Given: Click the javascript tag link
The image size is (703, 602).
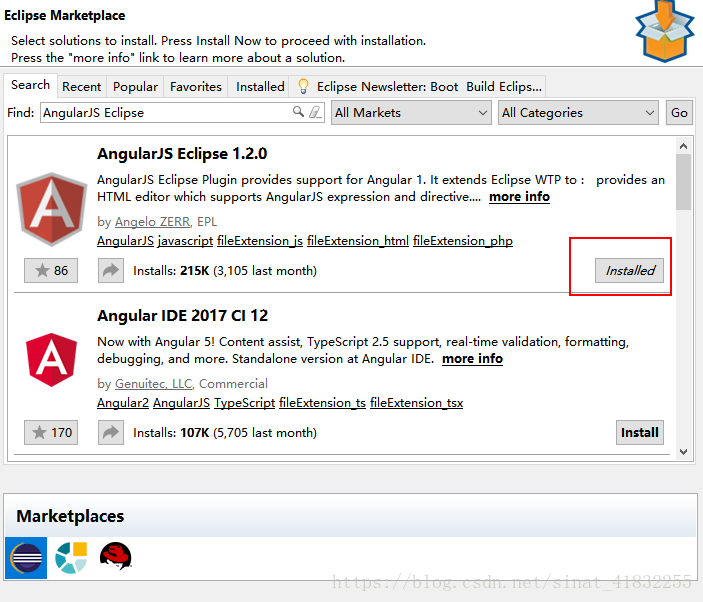Looking at the screenshot, I should pyautogui.click(x=185, y=241).
